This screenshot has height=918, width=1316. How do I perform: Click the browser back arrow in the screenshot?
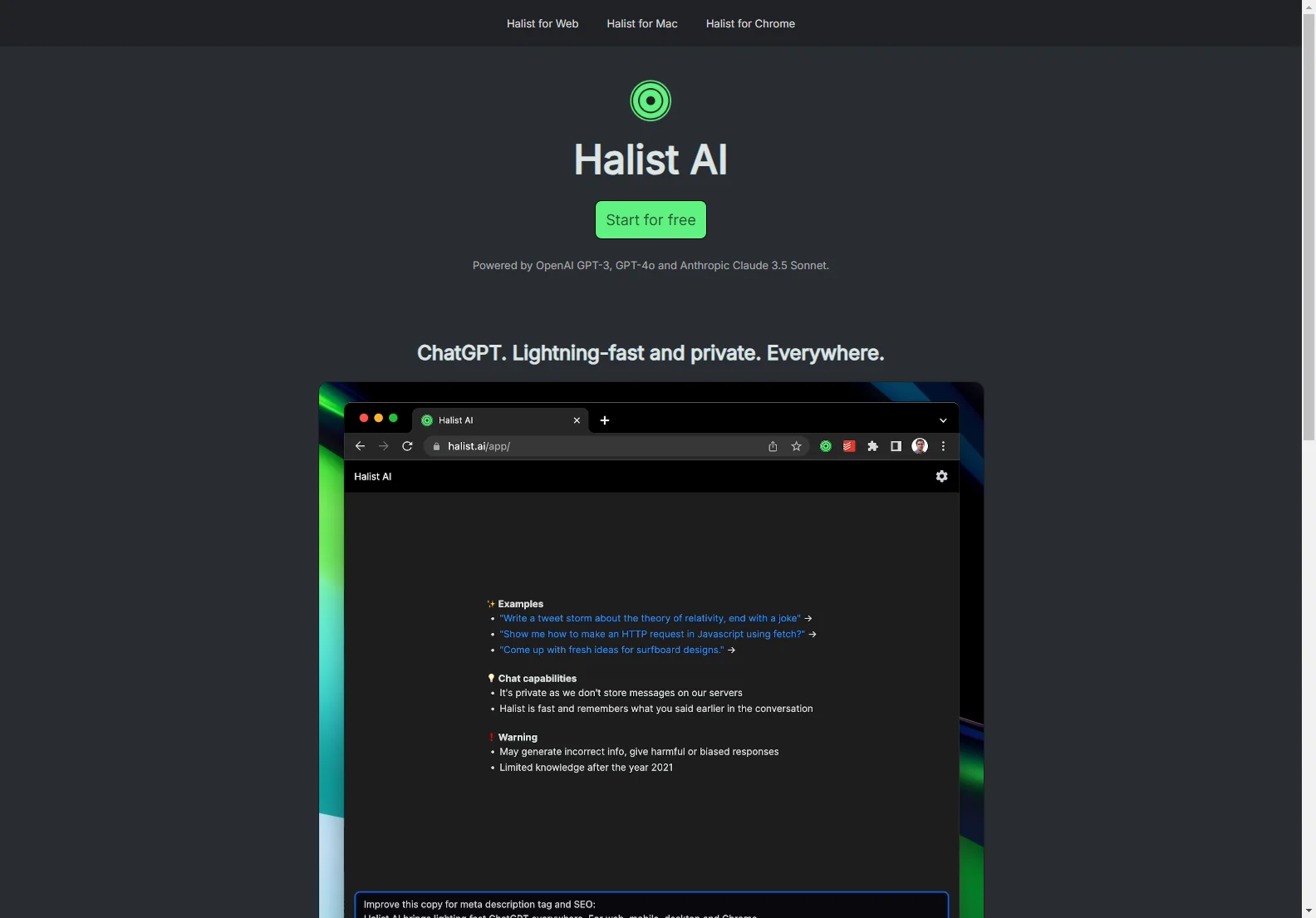pos(360,446)
